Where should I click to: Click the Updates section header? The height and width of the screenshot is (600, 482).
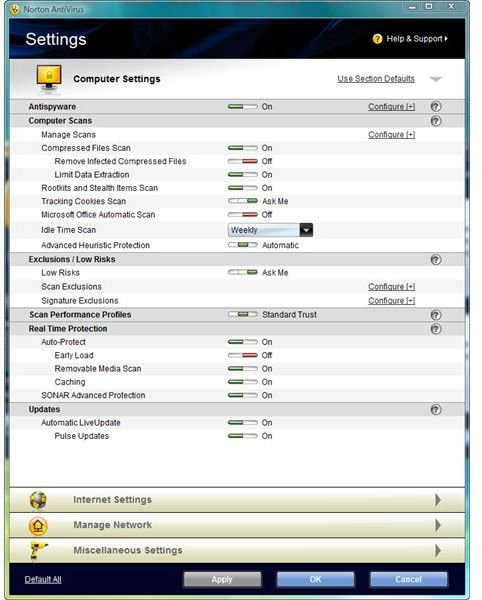point(44,409)
